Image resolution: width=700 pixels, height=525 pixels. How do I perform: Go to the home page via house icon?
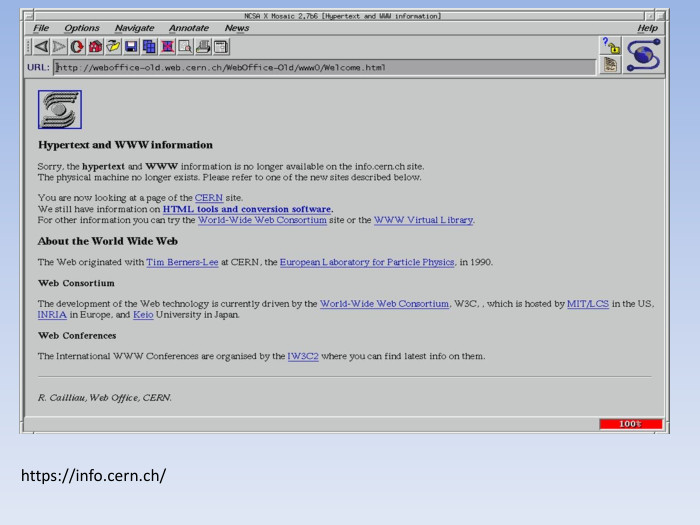click(x=95, y=47)
